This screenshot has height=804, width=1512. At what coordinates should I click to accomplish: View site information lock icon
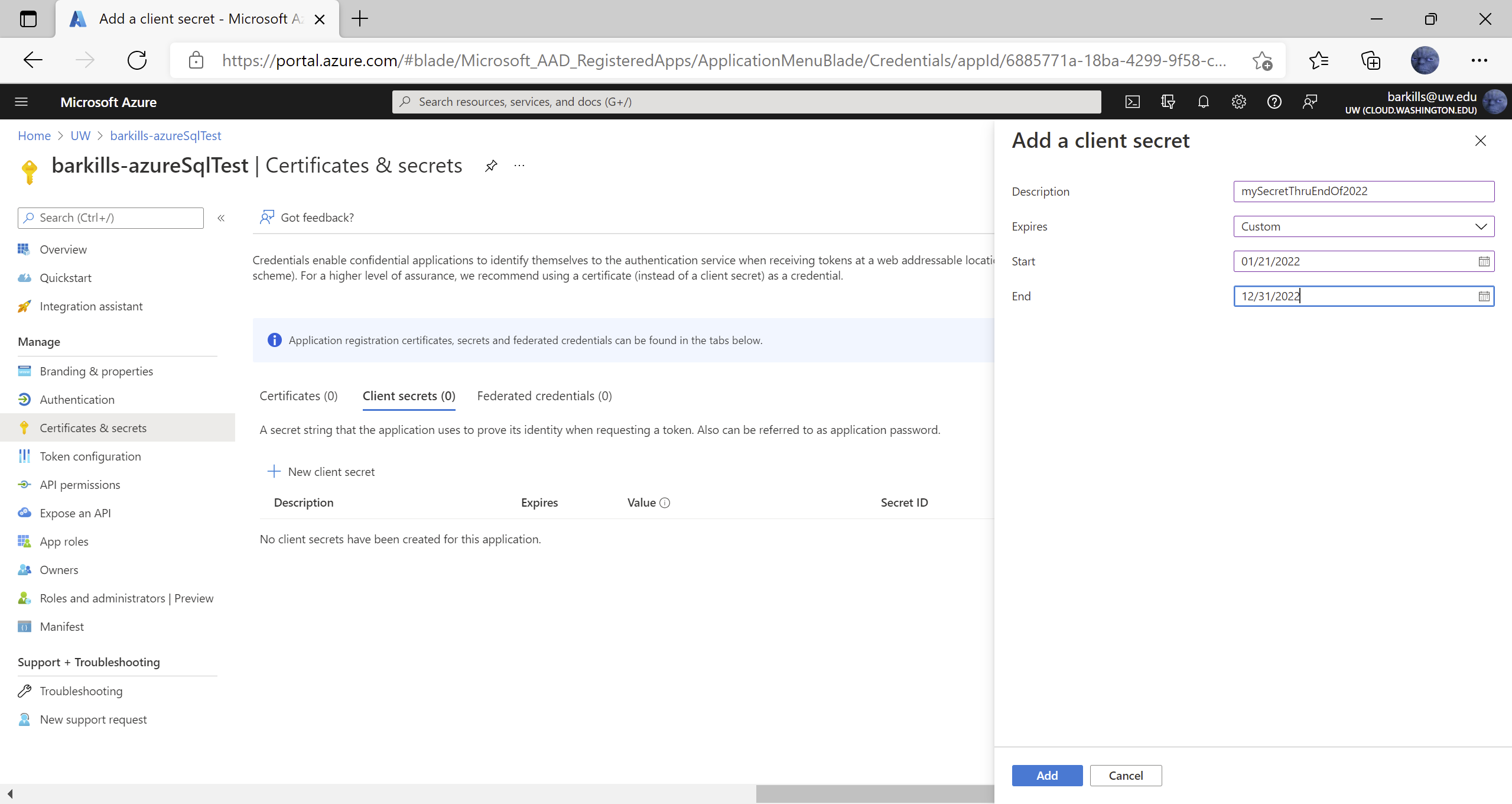point(196,60)
